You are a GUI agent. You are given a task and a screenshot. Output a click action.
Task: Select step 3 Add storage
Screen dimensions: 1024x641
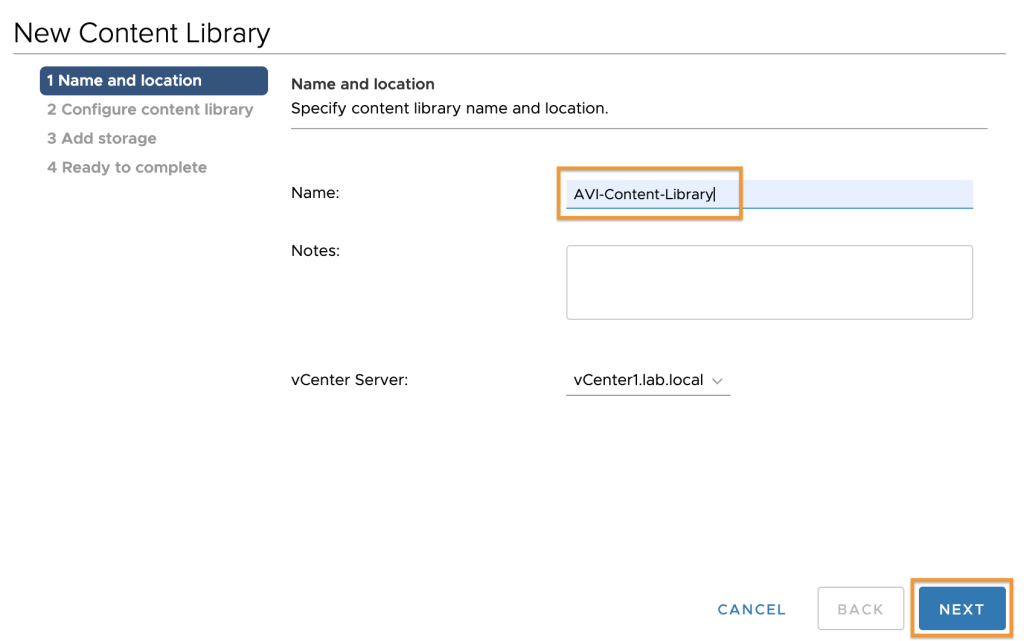(x=101, y=138)
